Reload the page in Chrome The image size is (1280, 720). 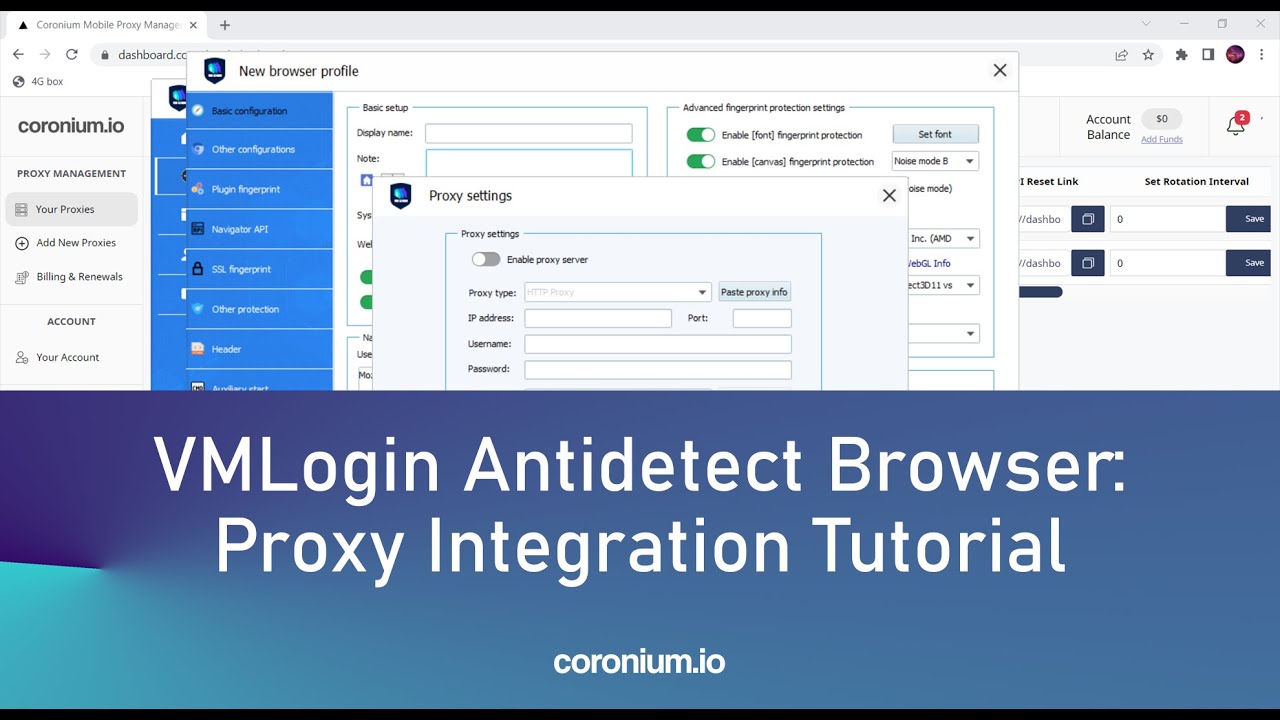coord(71,55)
